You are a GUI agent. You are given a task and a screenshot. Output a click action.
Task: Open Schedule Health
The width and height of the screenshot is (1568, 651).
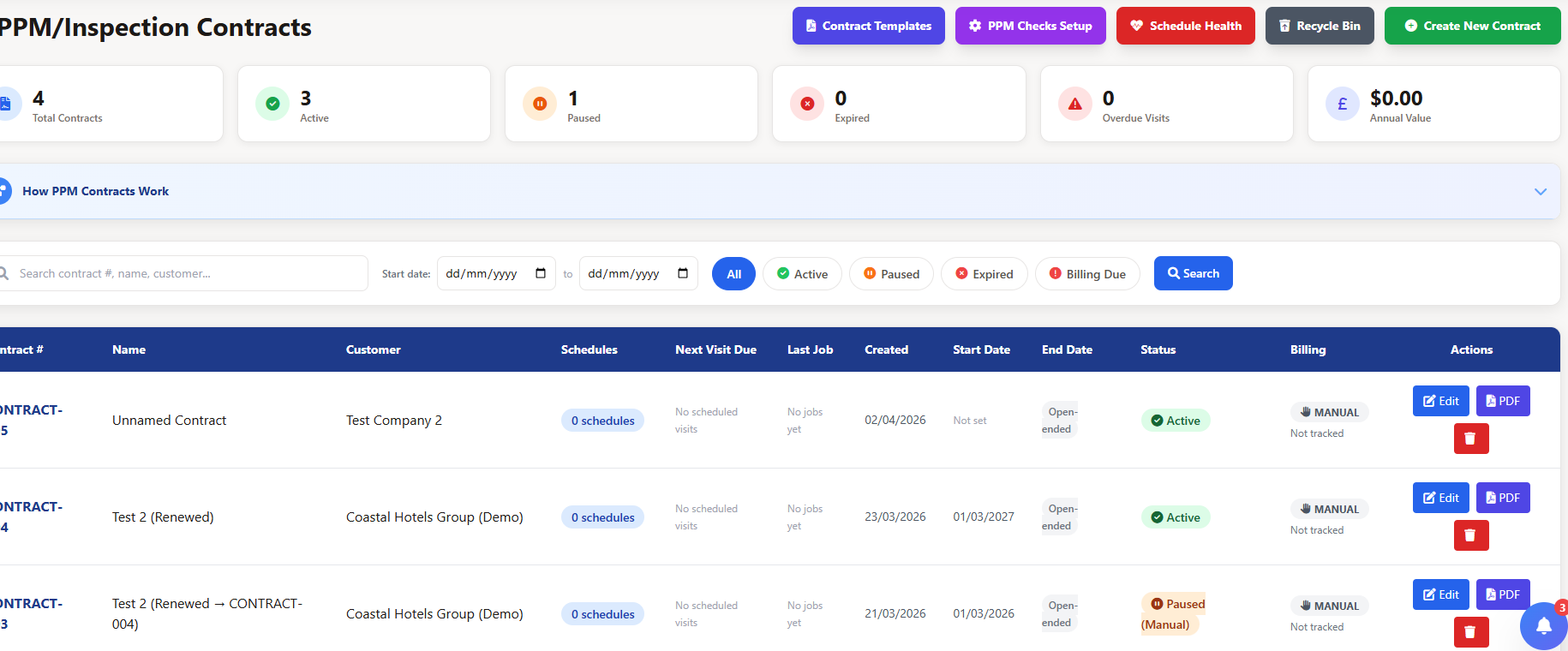(x=1185, y=26)
